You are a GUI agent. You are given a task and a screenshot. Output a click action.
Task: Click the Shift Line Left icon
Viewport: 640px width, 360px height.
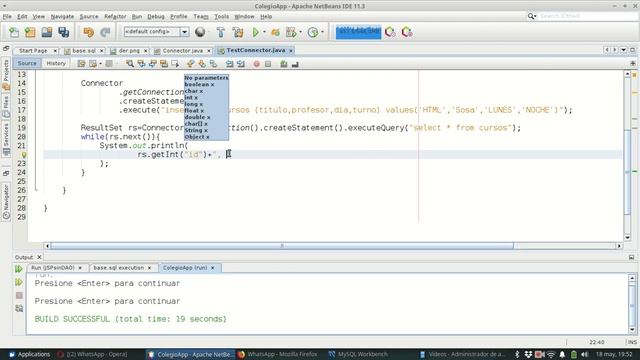pos(229,64)
